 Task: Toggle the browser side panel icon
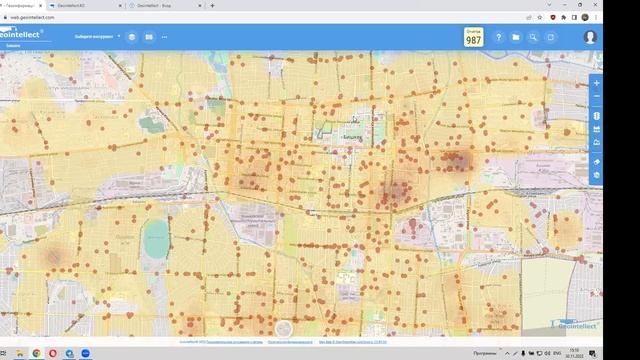(x=574, y=18)
